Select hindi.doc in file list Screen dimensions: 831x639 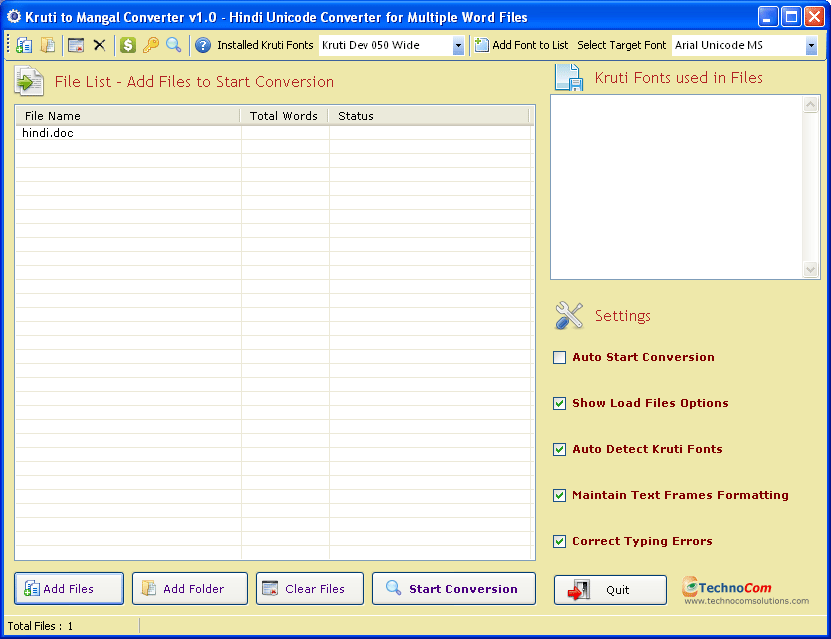[x=48, y=133]
